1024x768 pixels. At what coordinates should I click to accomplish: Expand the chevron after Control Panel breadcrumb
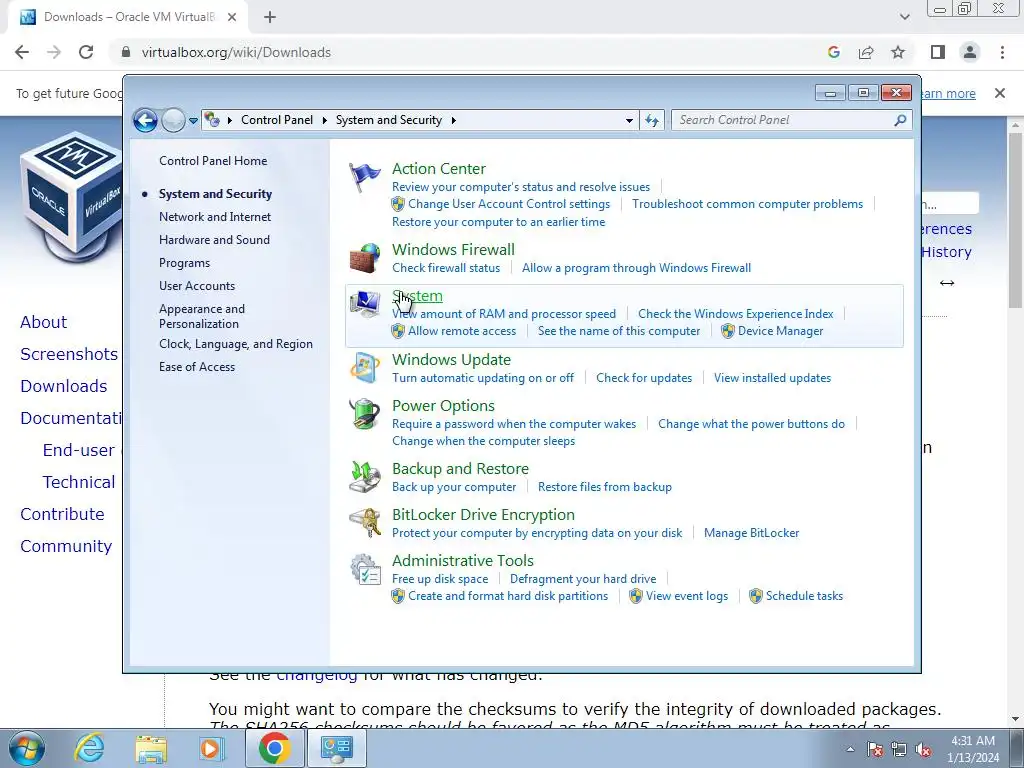click(x=325, y=120)
